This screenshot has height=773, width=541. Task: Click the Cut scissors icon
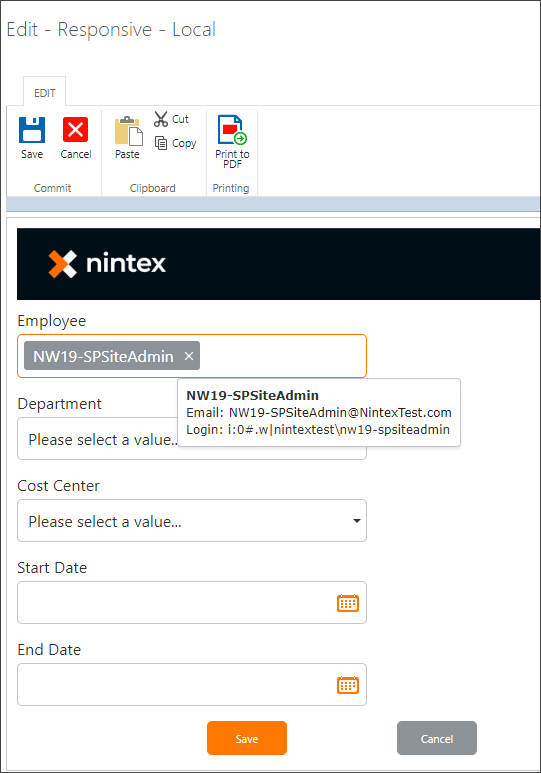(161, 119)
